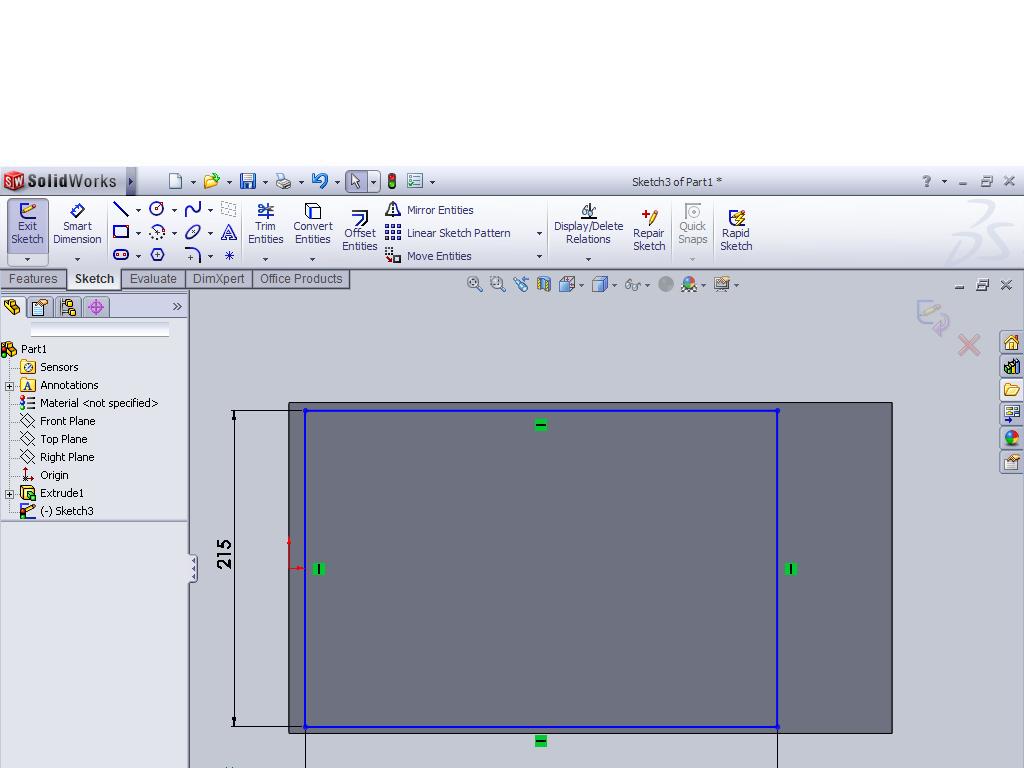1024x768 pixels.
Task: Select the Line sketch tool
Action: pos(121,209)
